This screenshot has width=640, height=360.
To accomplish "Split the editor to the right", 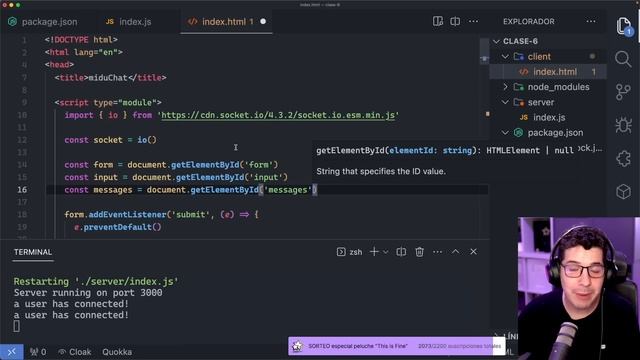I will tap(455, 21).
